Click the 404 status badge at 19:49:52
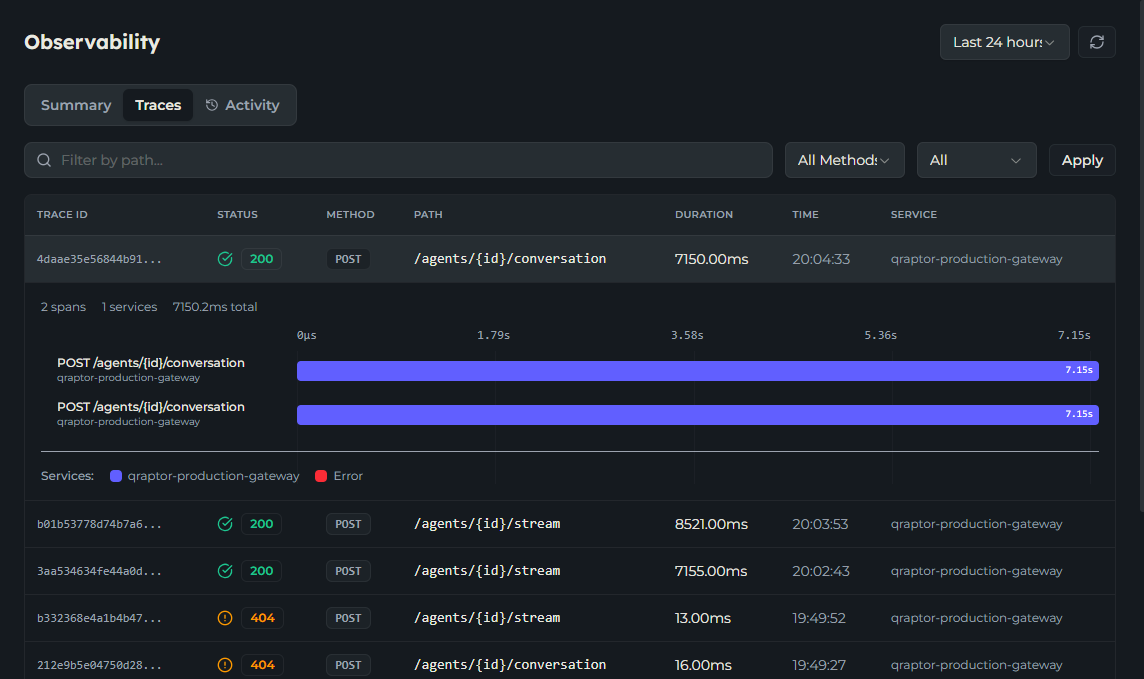1144x679 pixels. (x=262, y=618)
